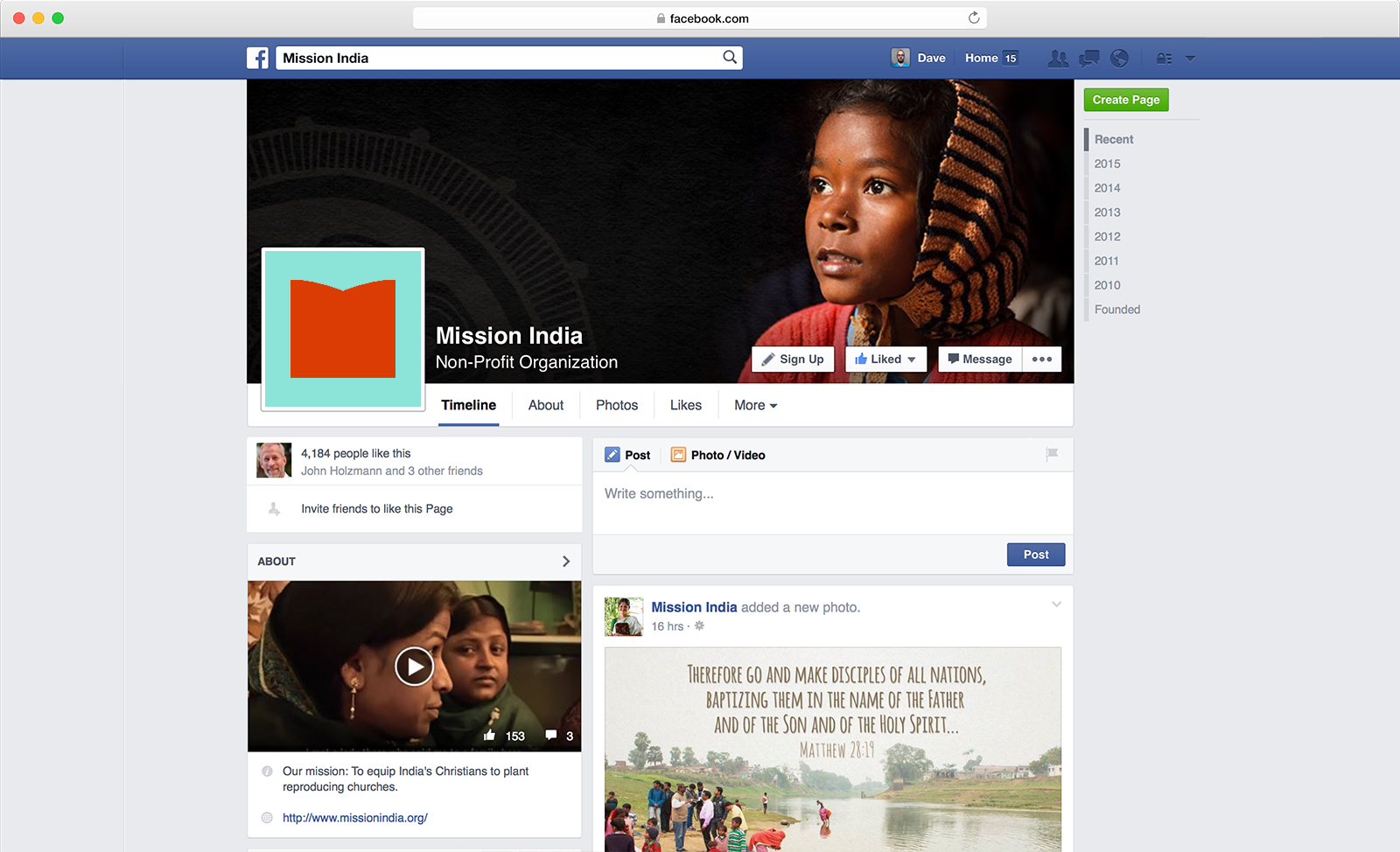Open the Likes tab
The height and width of the screenshot is (852, 1400).
coord(686,405)
